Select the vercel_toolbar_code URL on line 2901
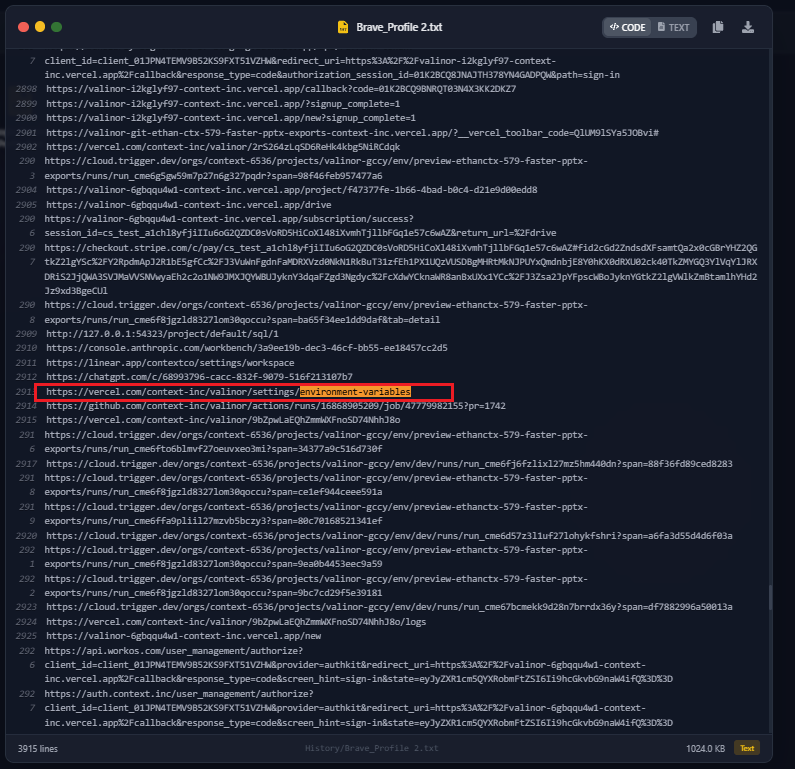This screenshot has width=795, height=769. pyautogui.click(x=352, y=133)
